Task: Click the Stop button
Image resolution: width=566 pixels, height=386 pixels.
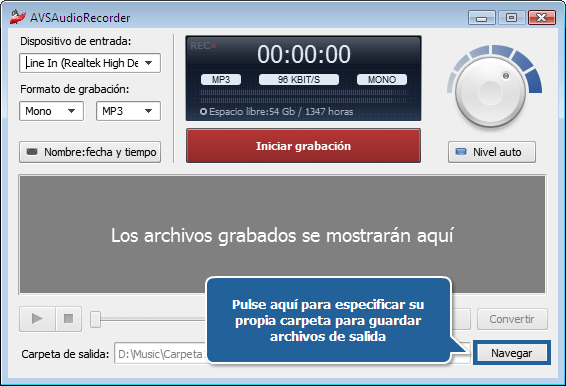Action: tap(69, 319)
